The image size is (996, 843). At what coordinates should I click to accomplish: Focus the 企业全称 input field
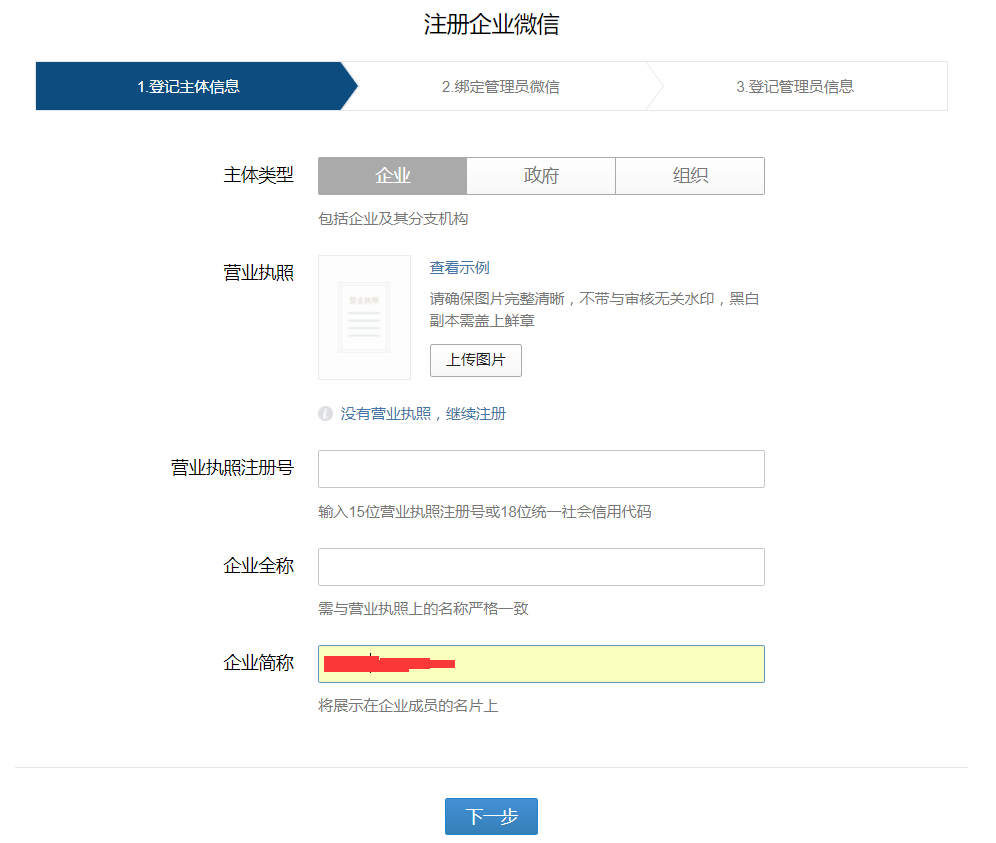pyautogui.click(x=541, y=567)
